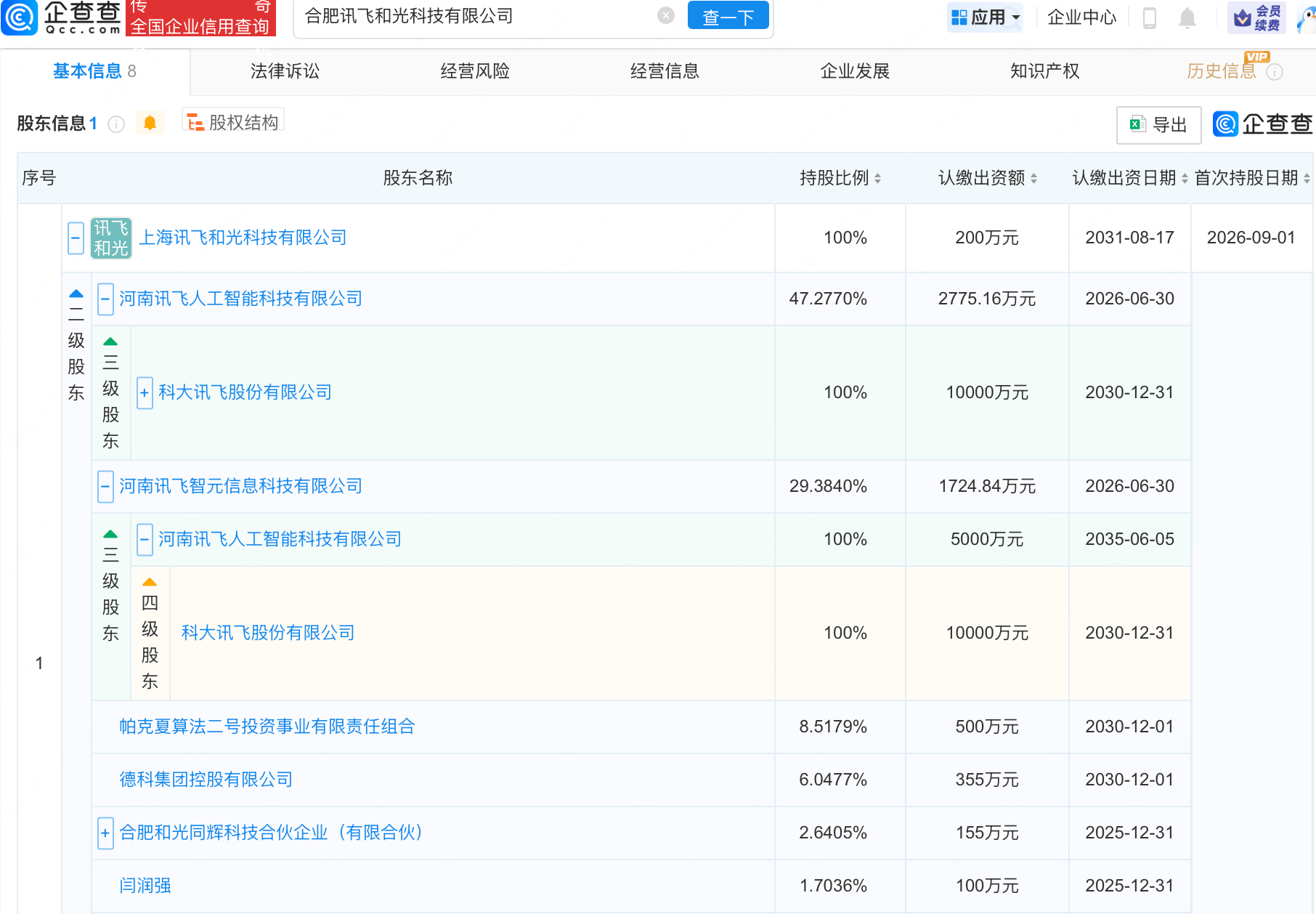Switch to the 法律诉讼 tab

[x=285, y=71]
